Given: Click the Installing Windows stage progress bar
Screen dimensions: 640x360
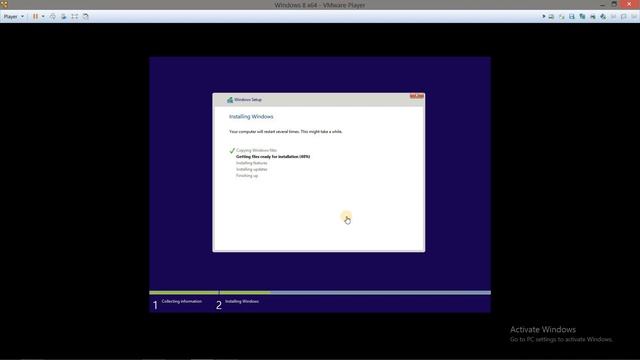Looking at the screenshot, I should pyautogui.click(x=355, y=293).
